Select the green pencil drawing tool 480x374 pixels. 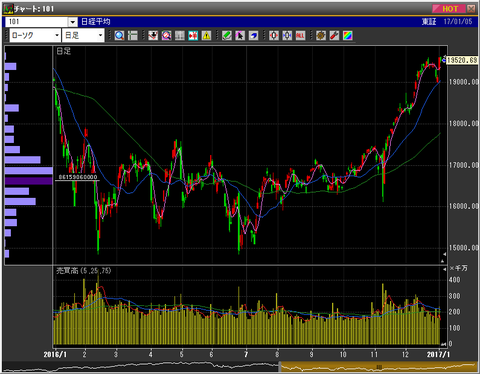point(227,35)
